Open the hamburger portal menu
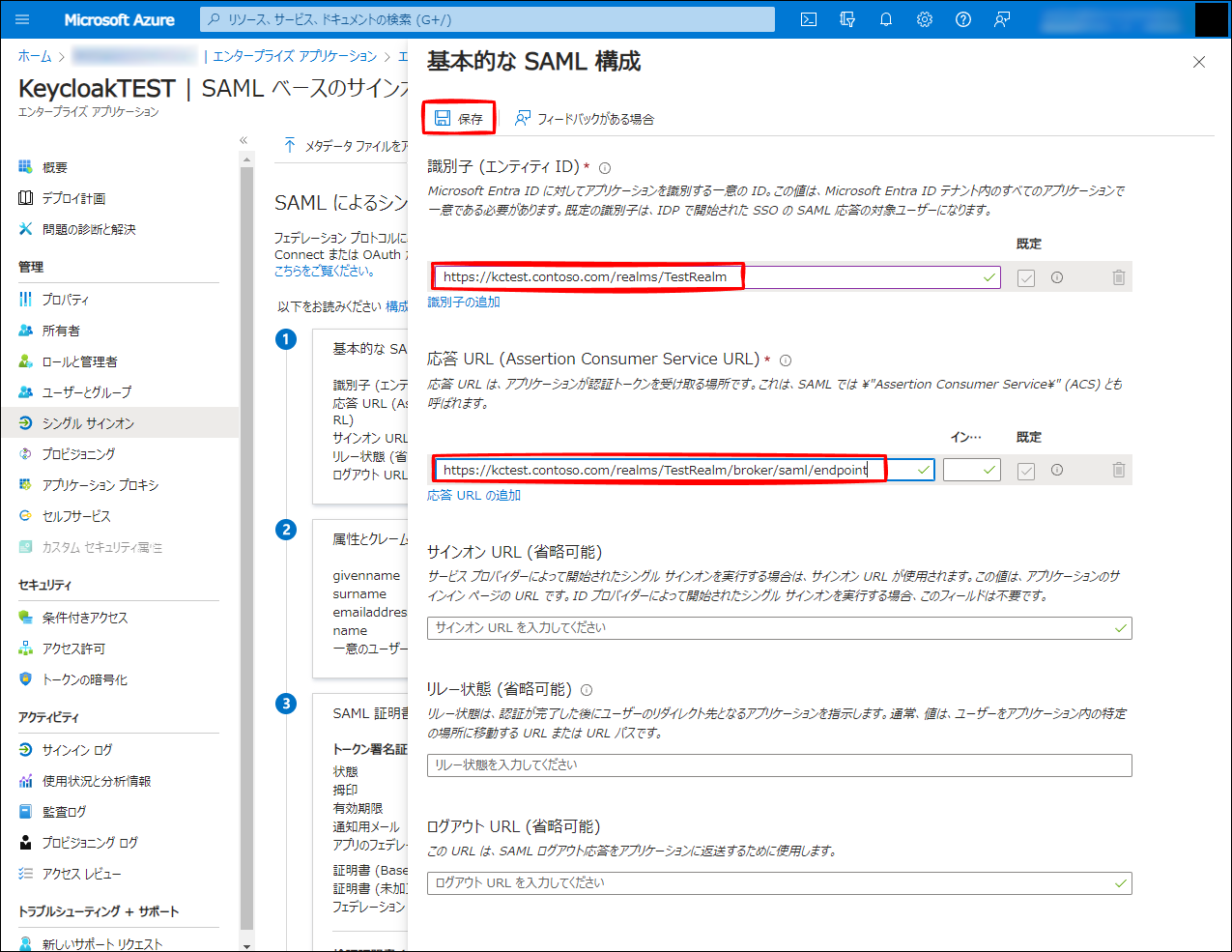The height and width of the screenshot is (952, 1232). [22, 19]
